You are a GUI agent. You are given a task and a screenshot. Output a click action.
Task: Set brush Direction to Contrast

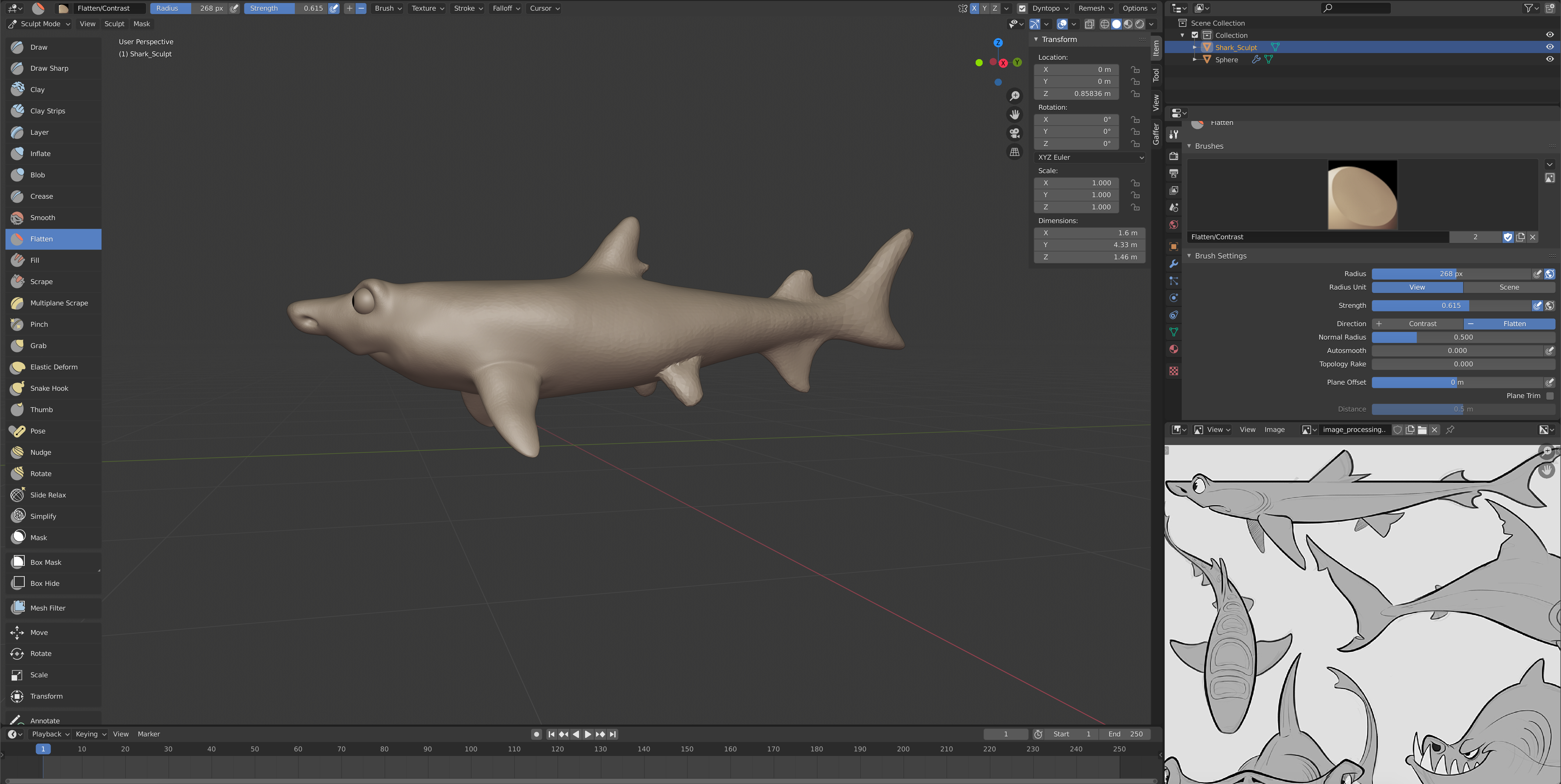(1417, 324)
